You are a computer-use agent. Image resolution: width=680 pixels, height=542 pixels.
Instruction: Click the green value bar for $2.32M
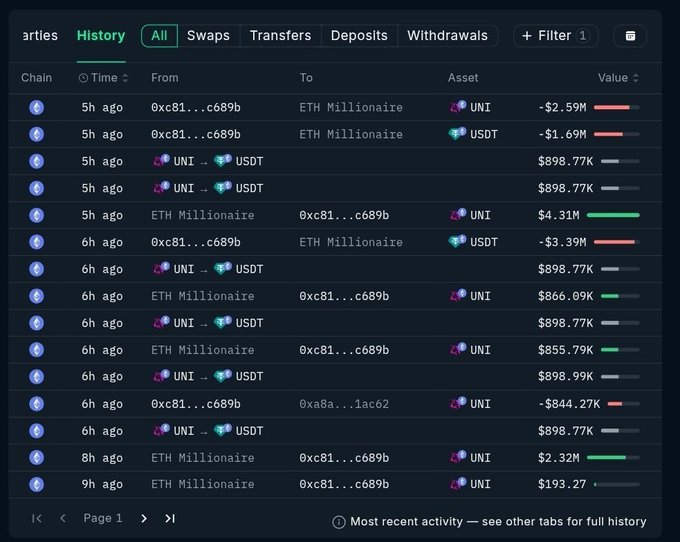click(613, 458)
